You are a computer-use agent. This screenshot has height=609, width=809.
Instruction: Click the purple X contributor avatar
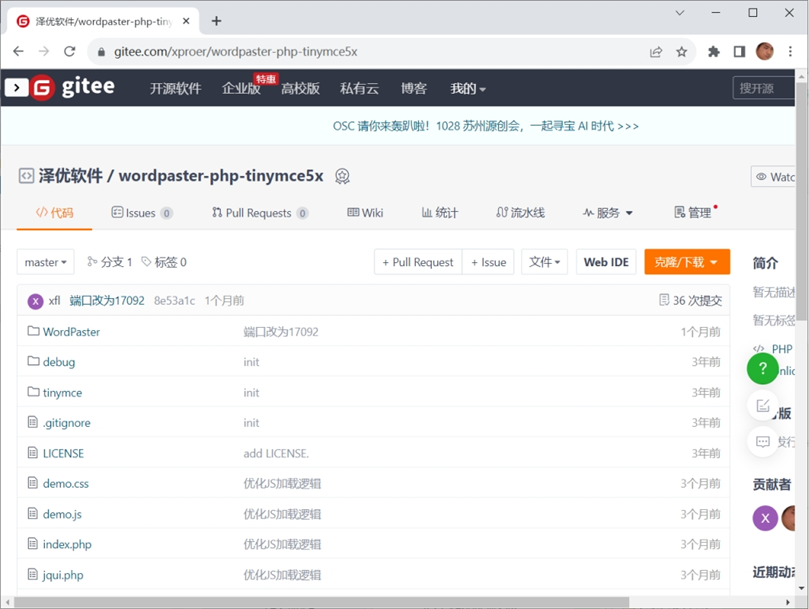tap(765, 518)
